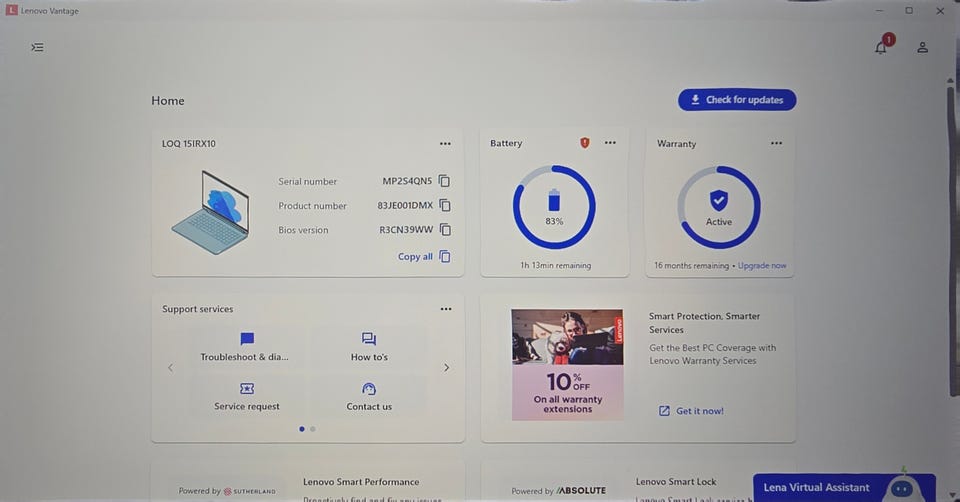Click Smart Protection, Smarter Services title
This screenshot has width=960, height=502.
point(704,323)
